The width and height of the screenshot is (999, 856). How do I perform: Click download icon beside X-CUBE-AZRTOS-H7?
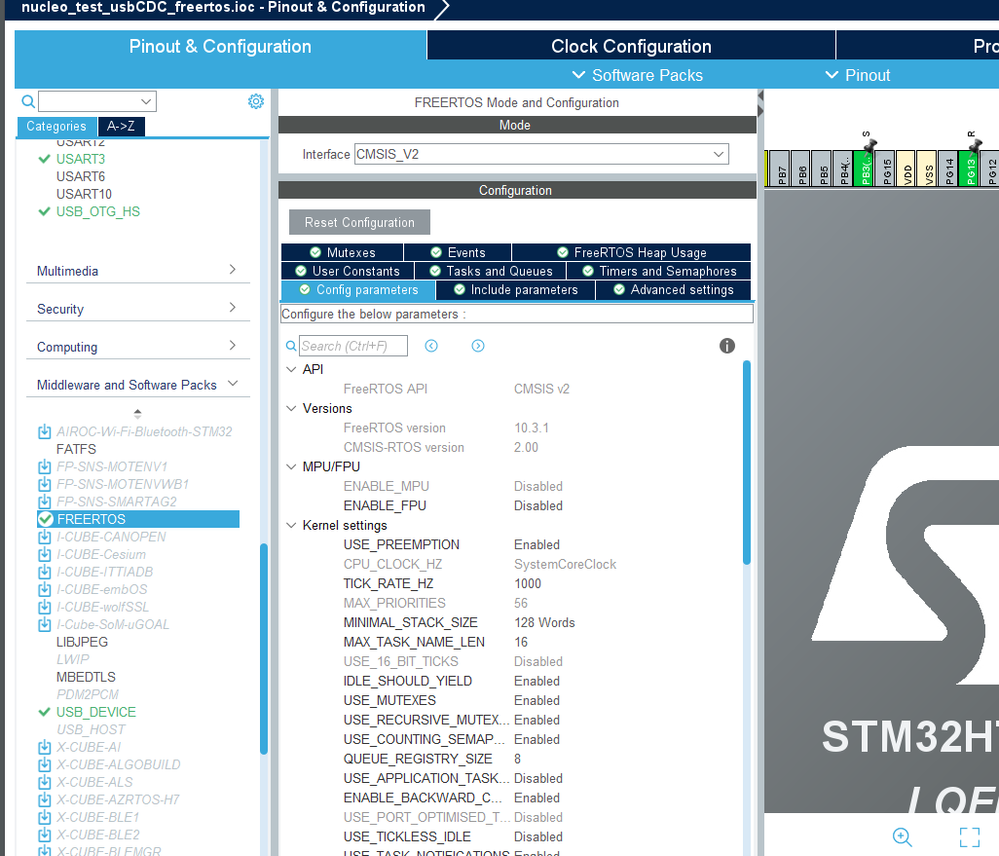click(45, 799)
